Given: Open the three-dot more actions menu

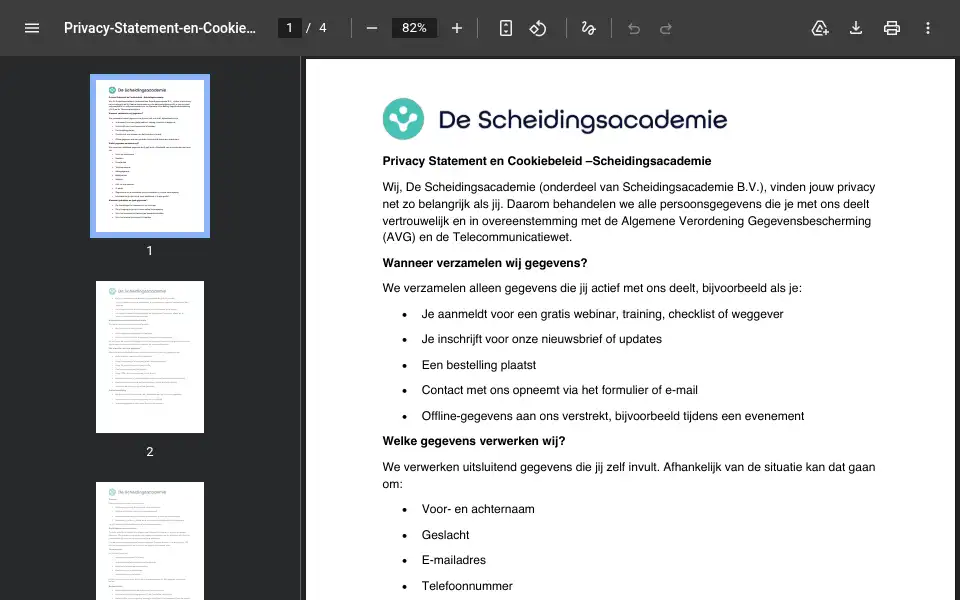Looking at the screenshot, I should 928,28.
